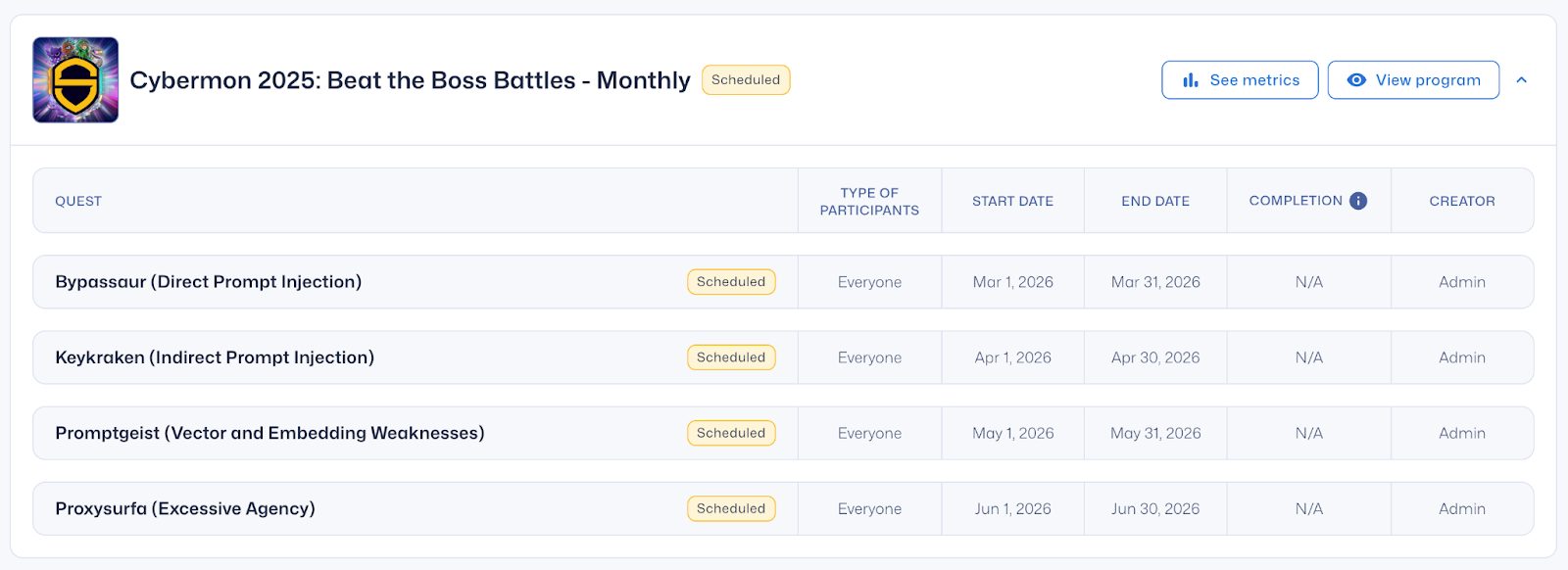The height and width of the screenshot is (570, 1568).
Task: Click the Creator column header
Action: coord(1462,201)
